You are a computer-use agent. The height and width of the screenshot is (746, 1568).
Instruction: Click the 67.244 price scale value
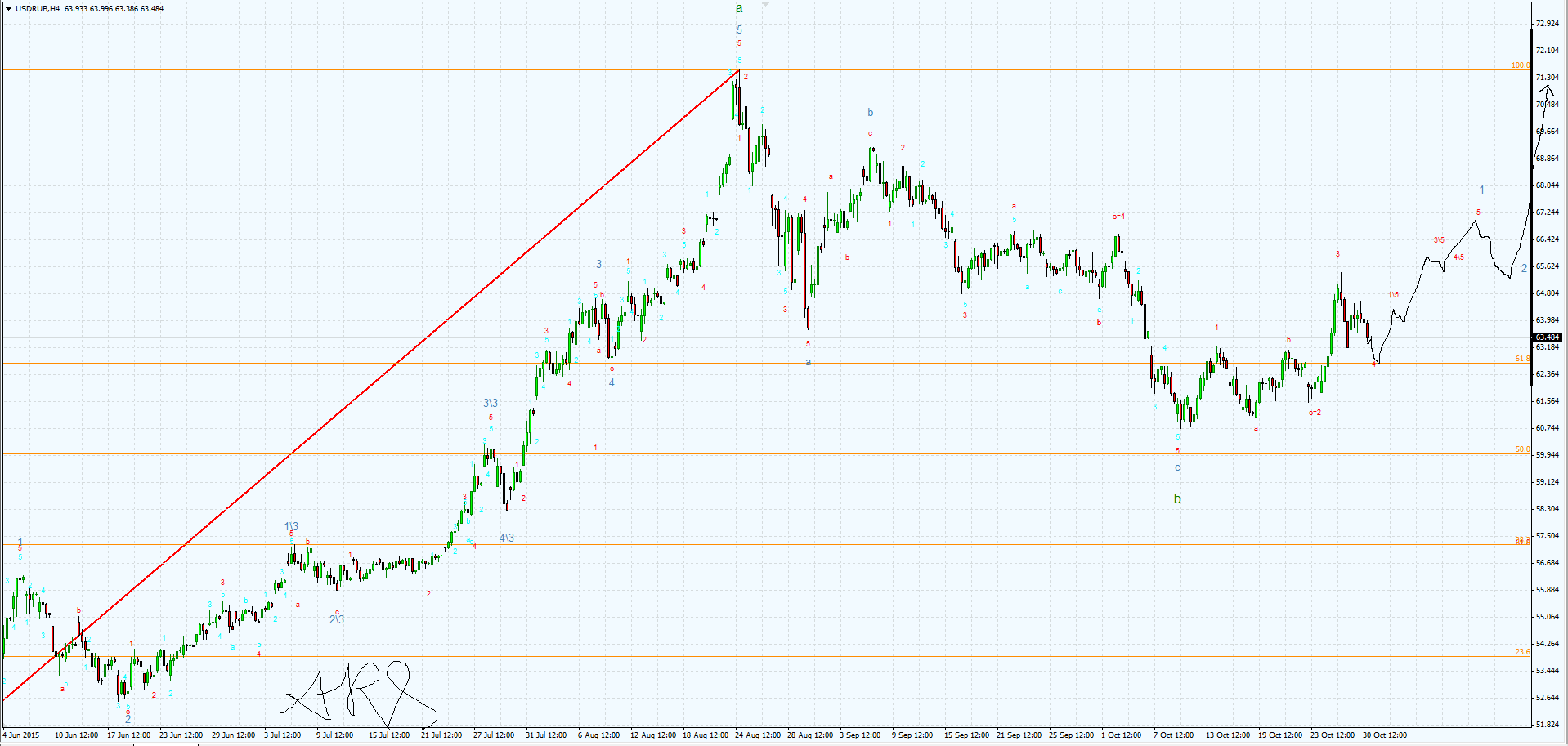[1547, 212]
